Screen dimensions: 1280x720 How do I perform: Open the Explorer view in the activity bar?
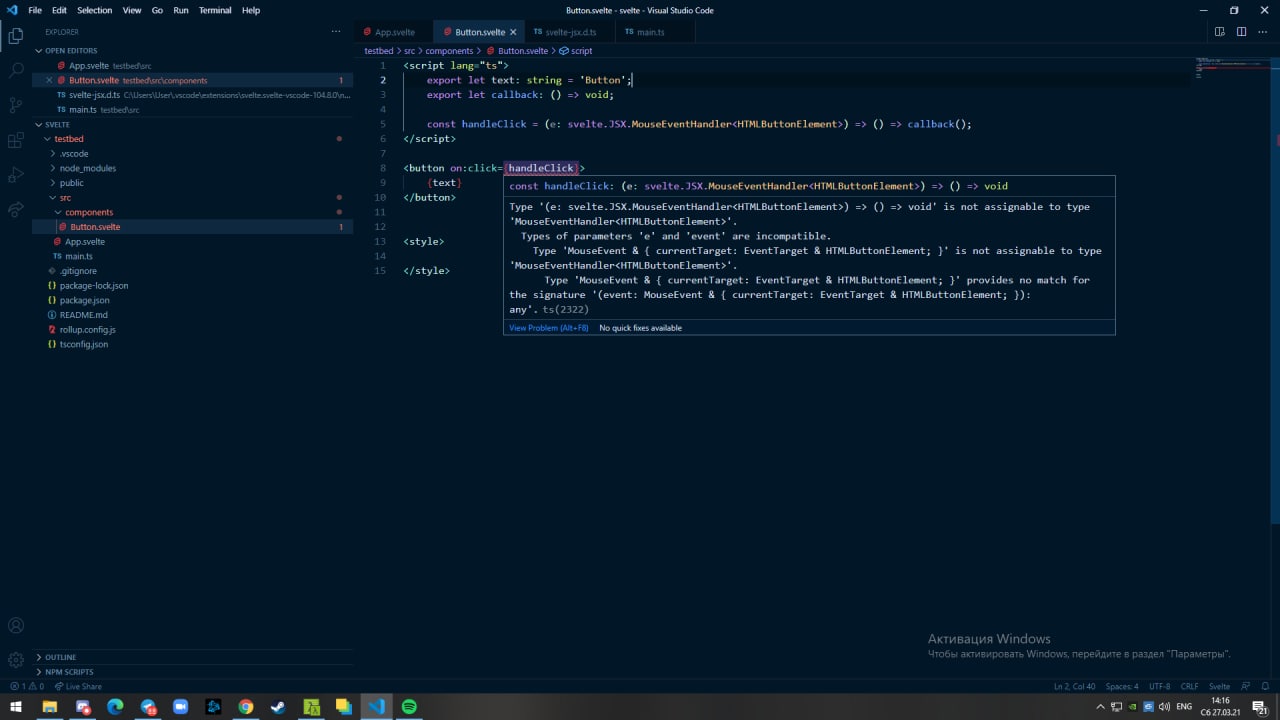16,36
